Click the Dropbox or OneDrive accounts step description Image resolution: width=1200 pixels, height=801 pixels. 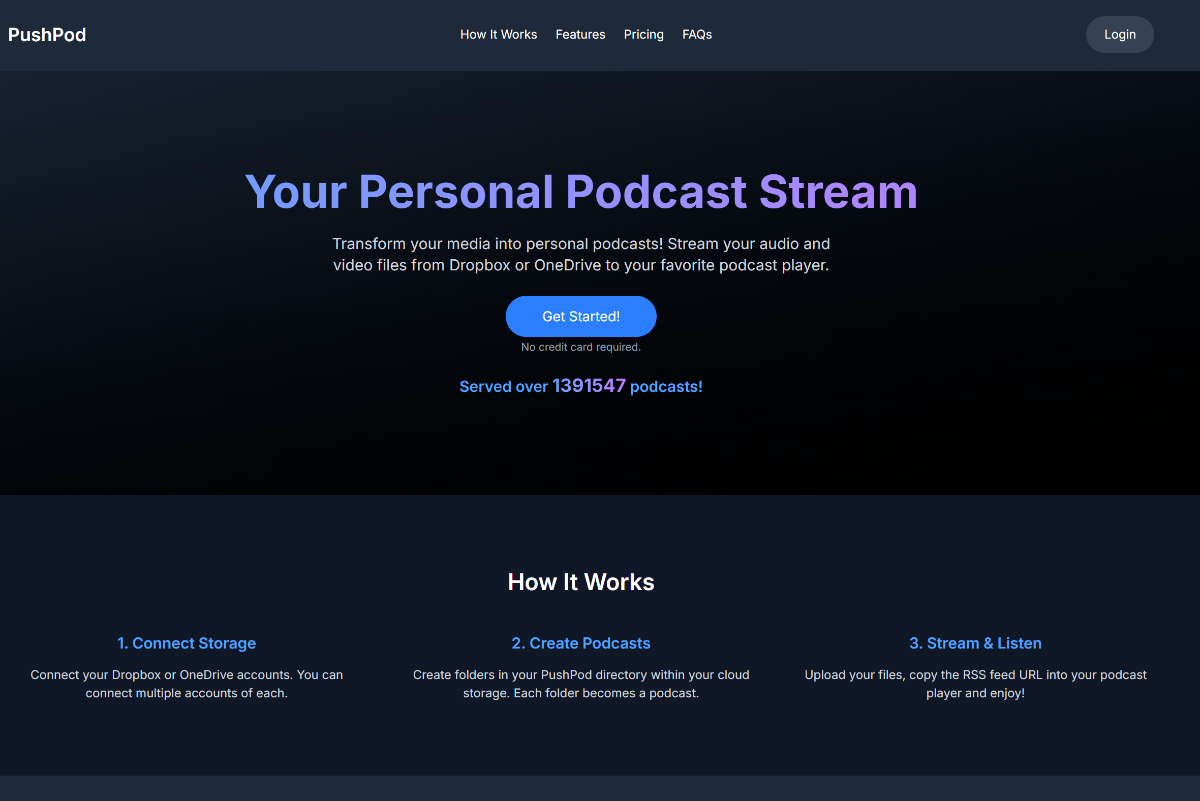coord(186,684)
